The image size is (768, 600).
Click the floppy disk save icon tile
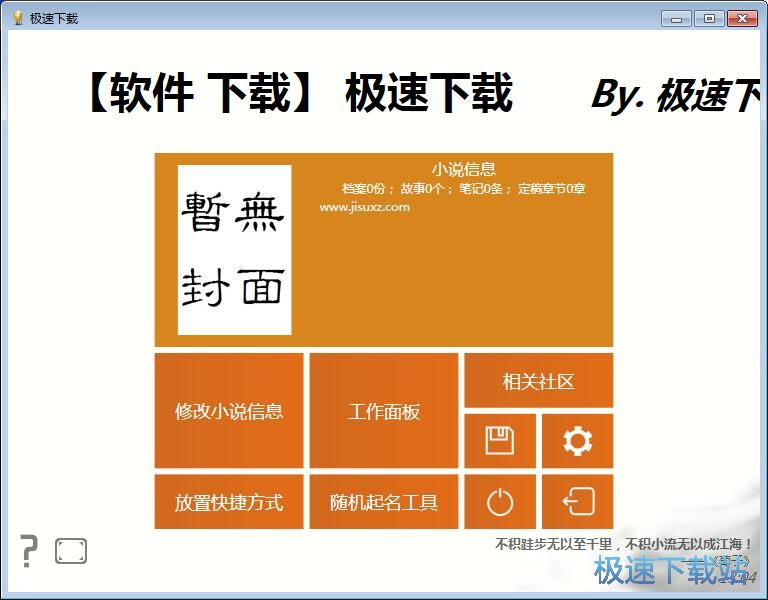coord(500,441)
